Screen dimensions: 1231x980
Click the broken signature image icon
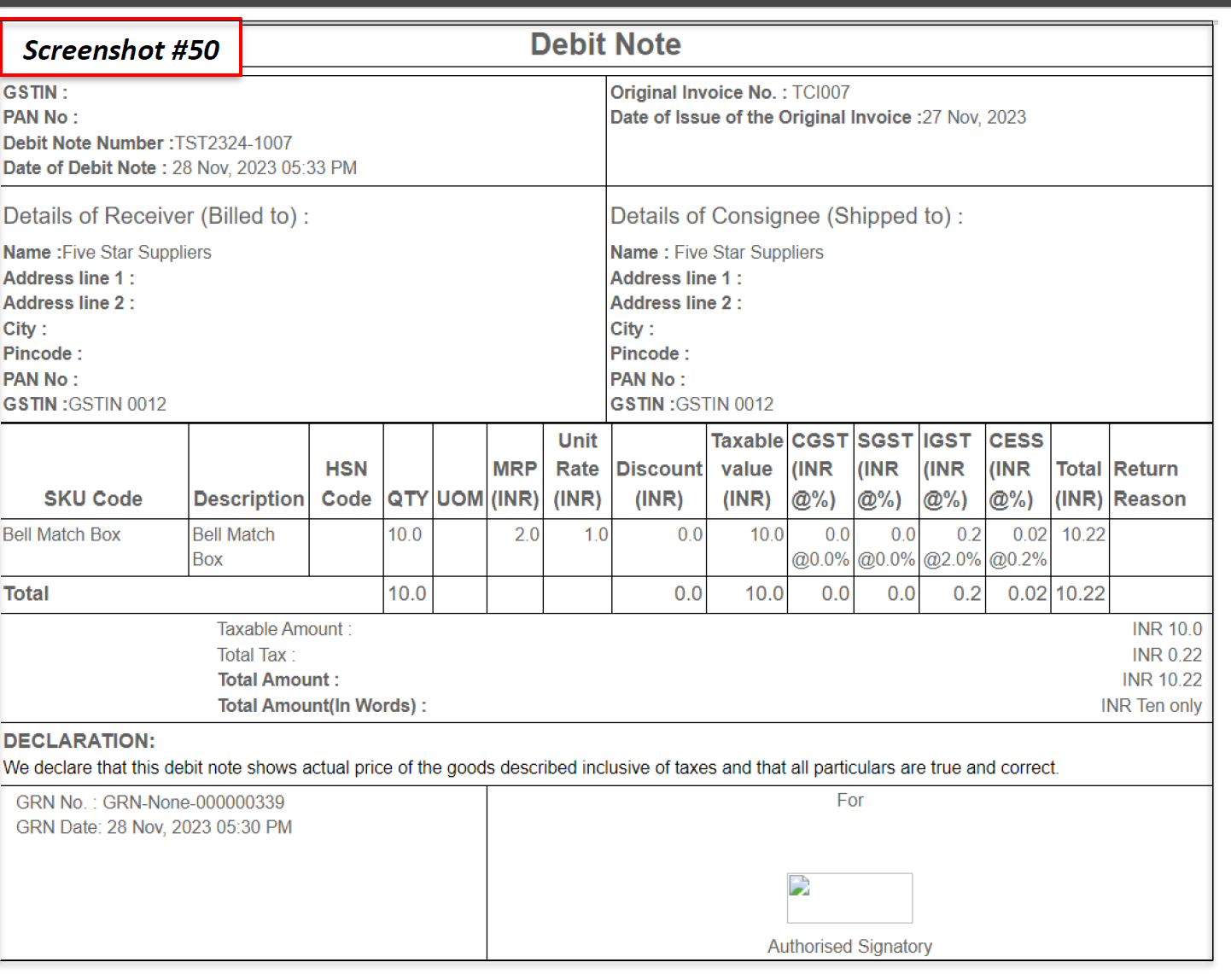point(800,887)
